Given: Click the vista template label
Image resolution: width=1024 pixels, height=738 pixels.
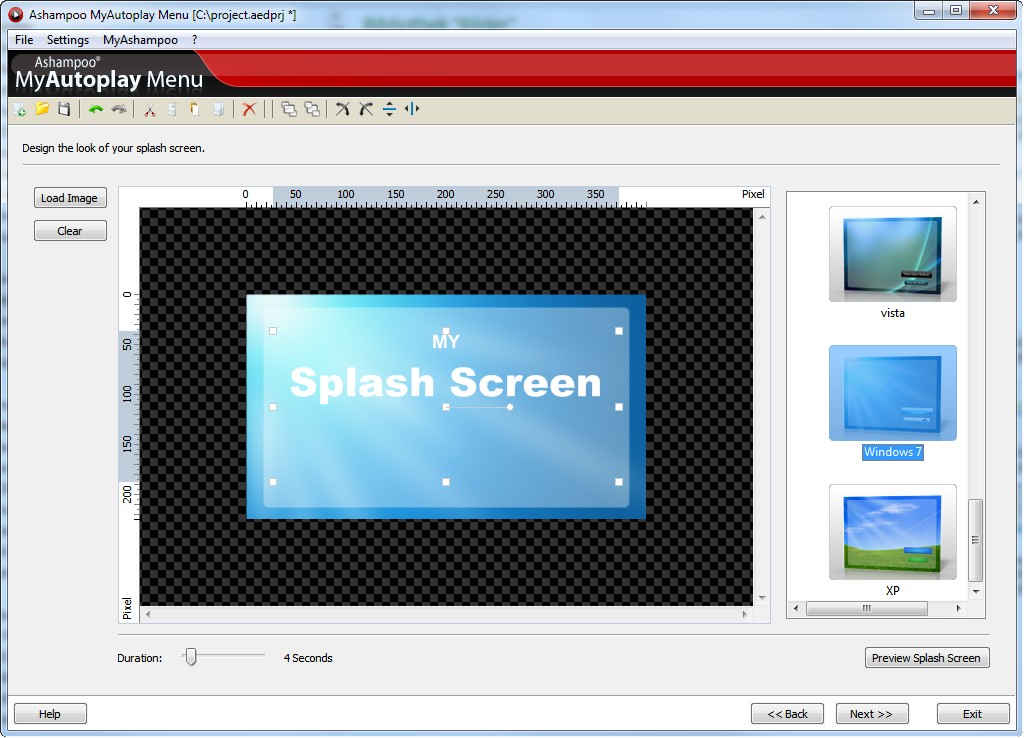Looking at the screenshot, I should (x=893, y=313).
